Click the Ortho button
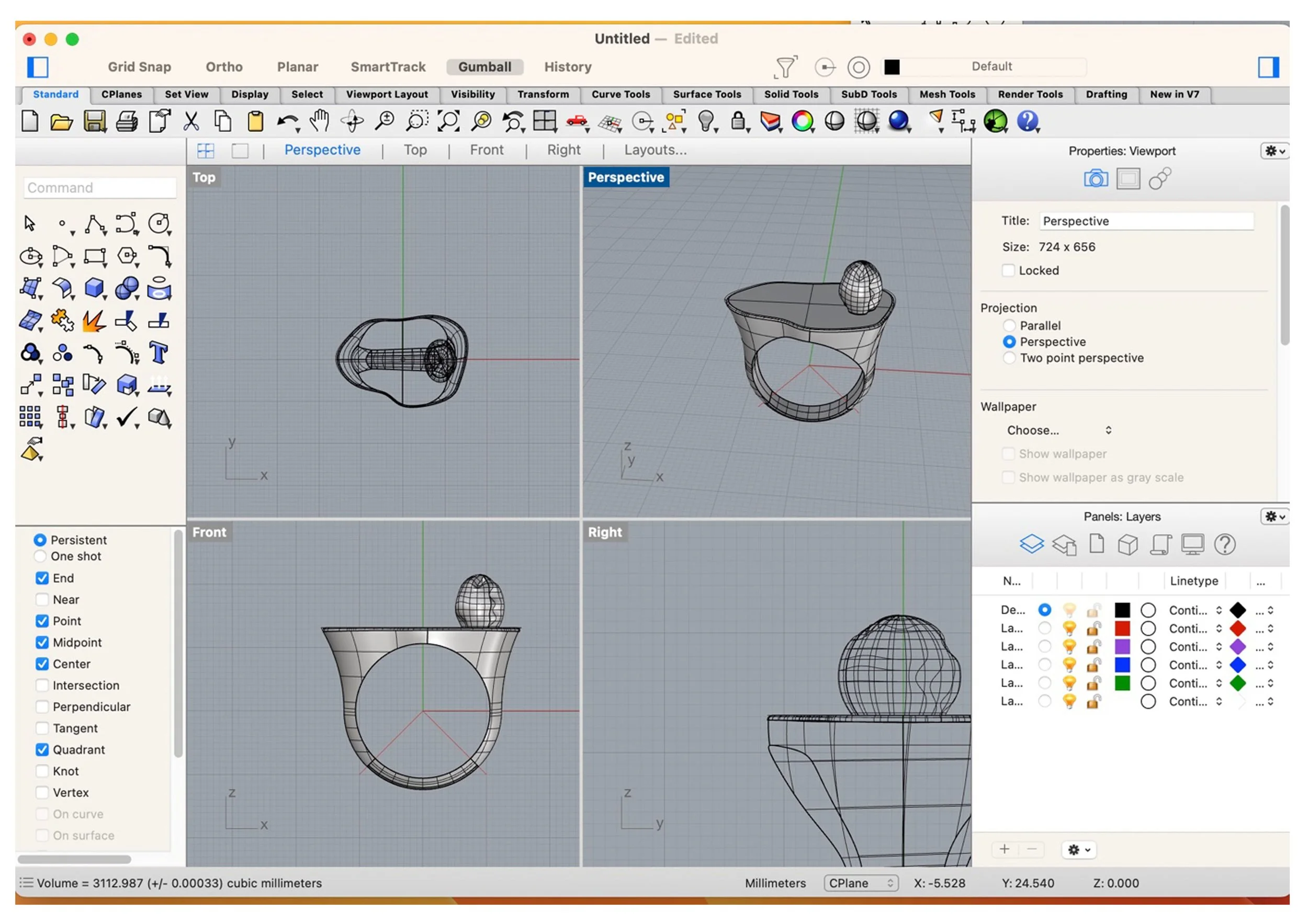The width and height of the screenshot is (1308, 924). coord(224,67)
